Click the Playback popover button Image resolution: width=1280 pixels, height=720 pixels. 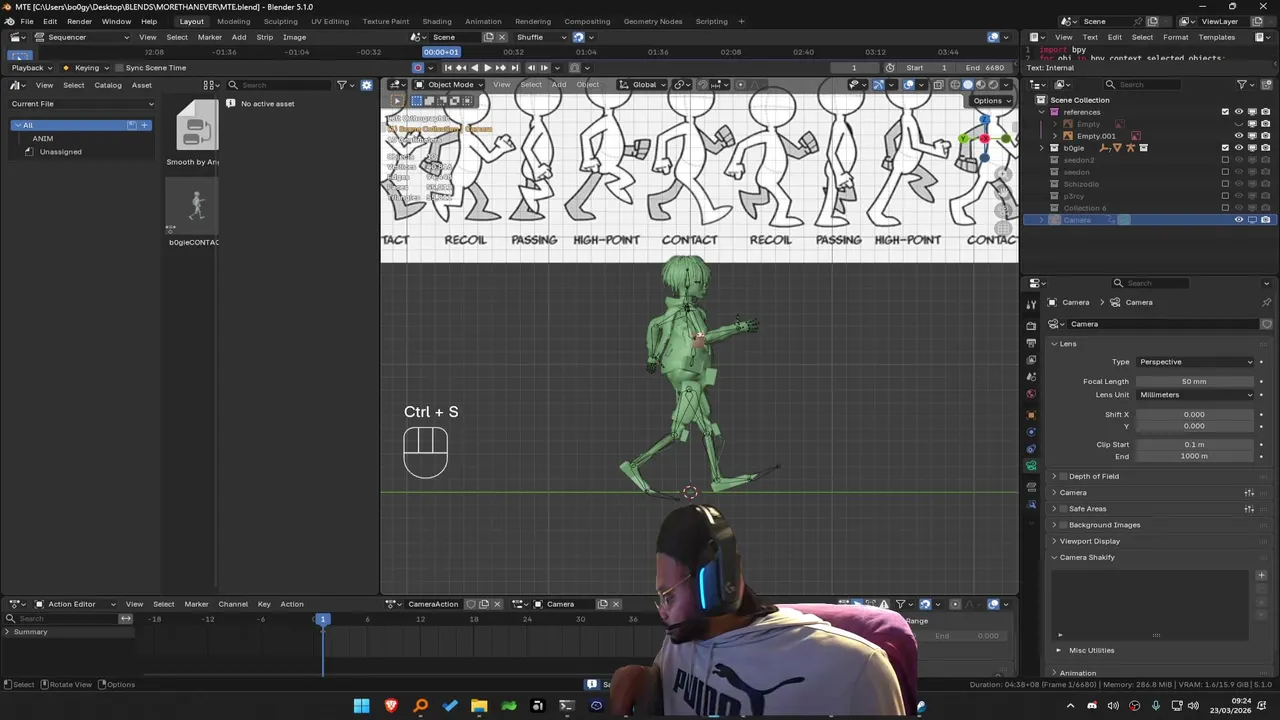coord(32,68)
